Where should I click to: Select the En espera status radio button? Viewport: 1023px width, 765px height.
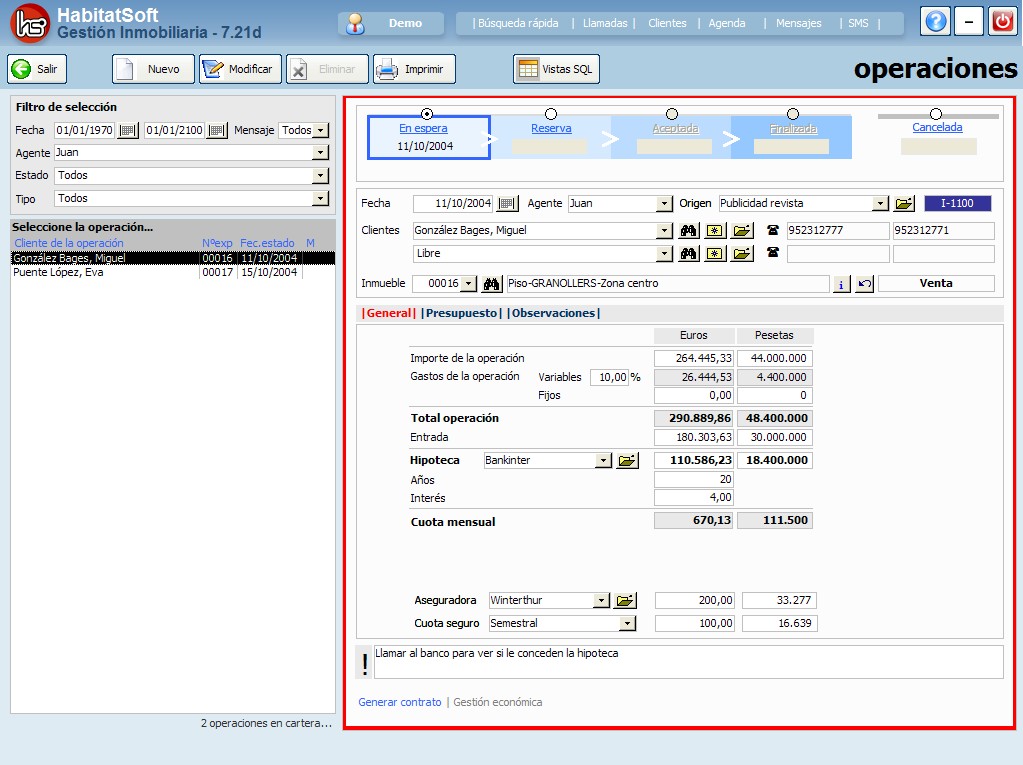[427, 114]
